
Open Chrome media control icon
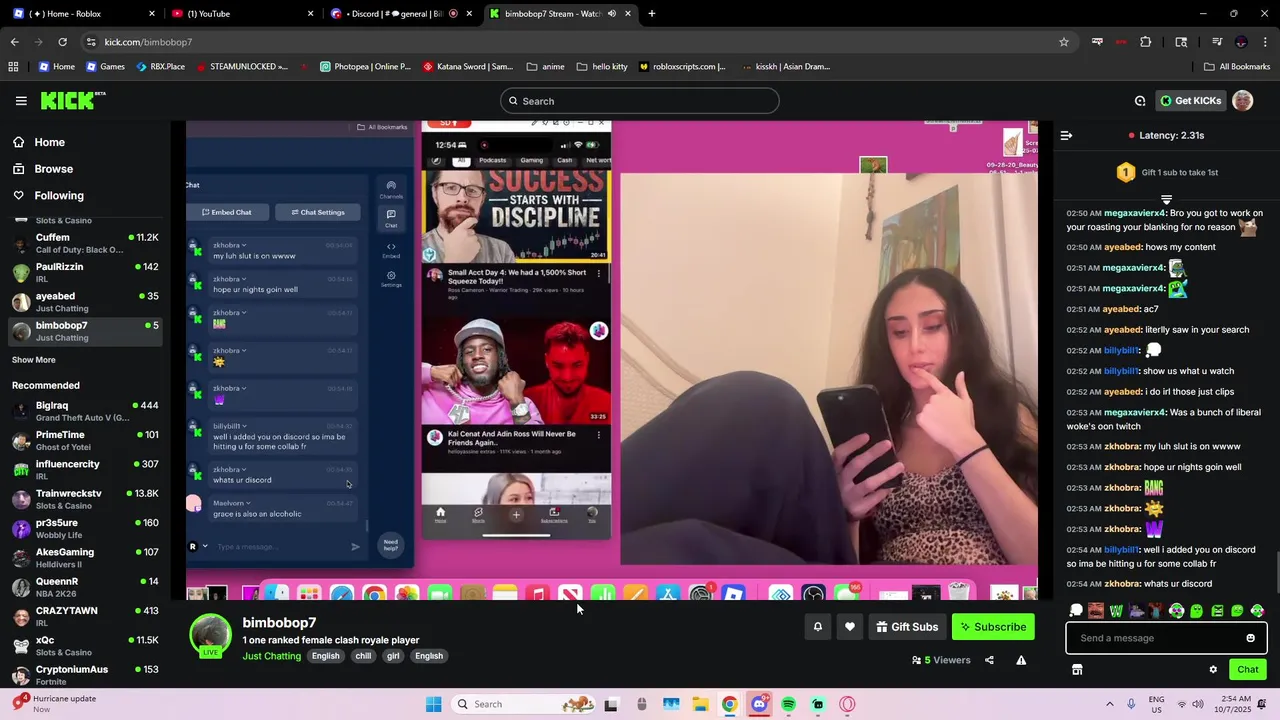1217,42
